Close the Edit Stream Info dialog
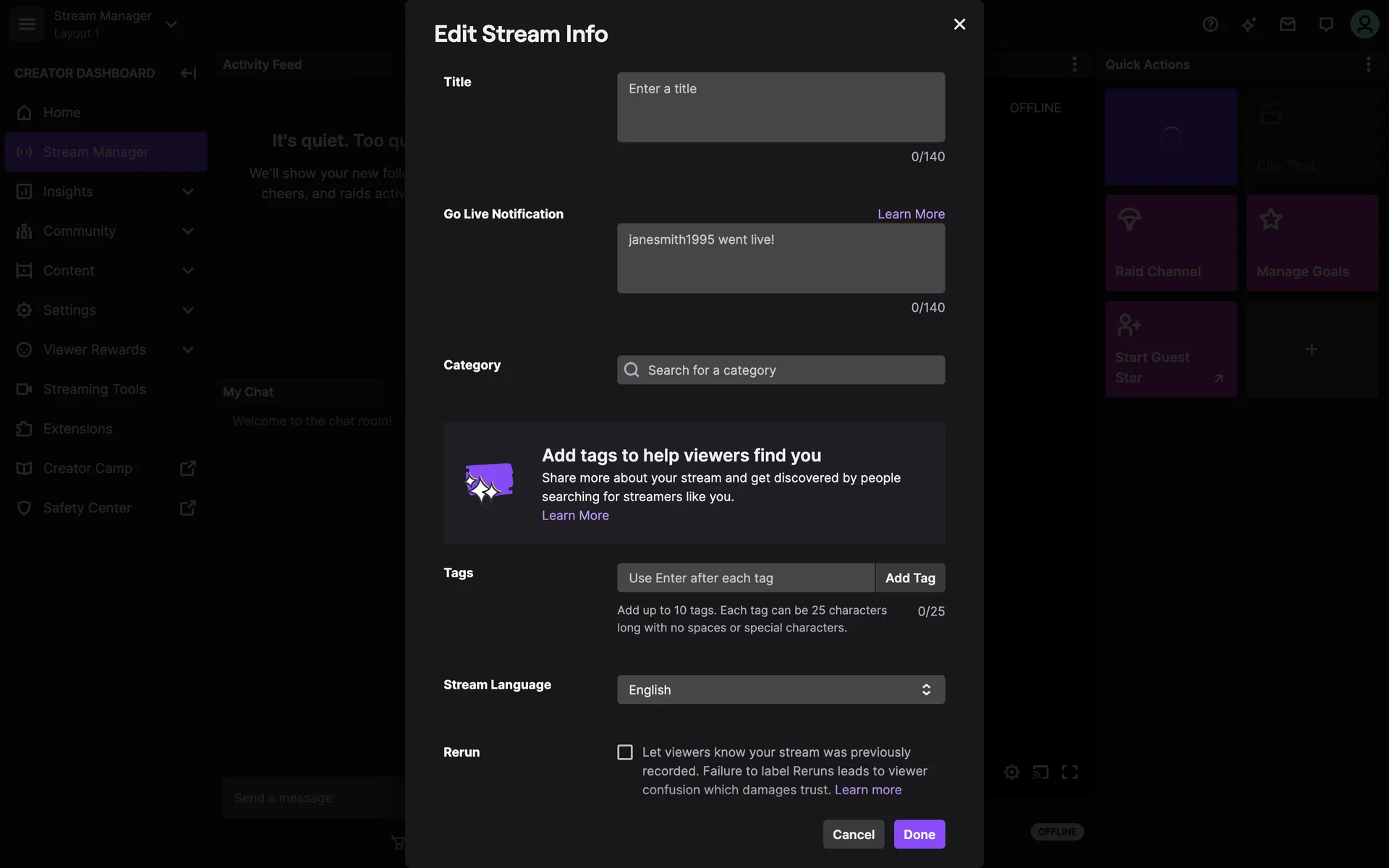Viewport: 1389px width, 868px height. pyautogui.click(x=959, y=25)
